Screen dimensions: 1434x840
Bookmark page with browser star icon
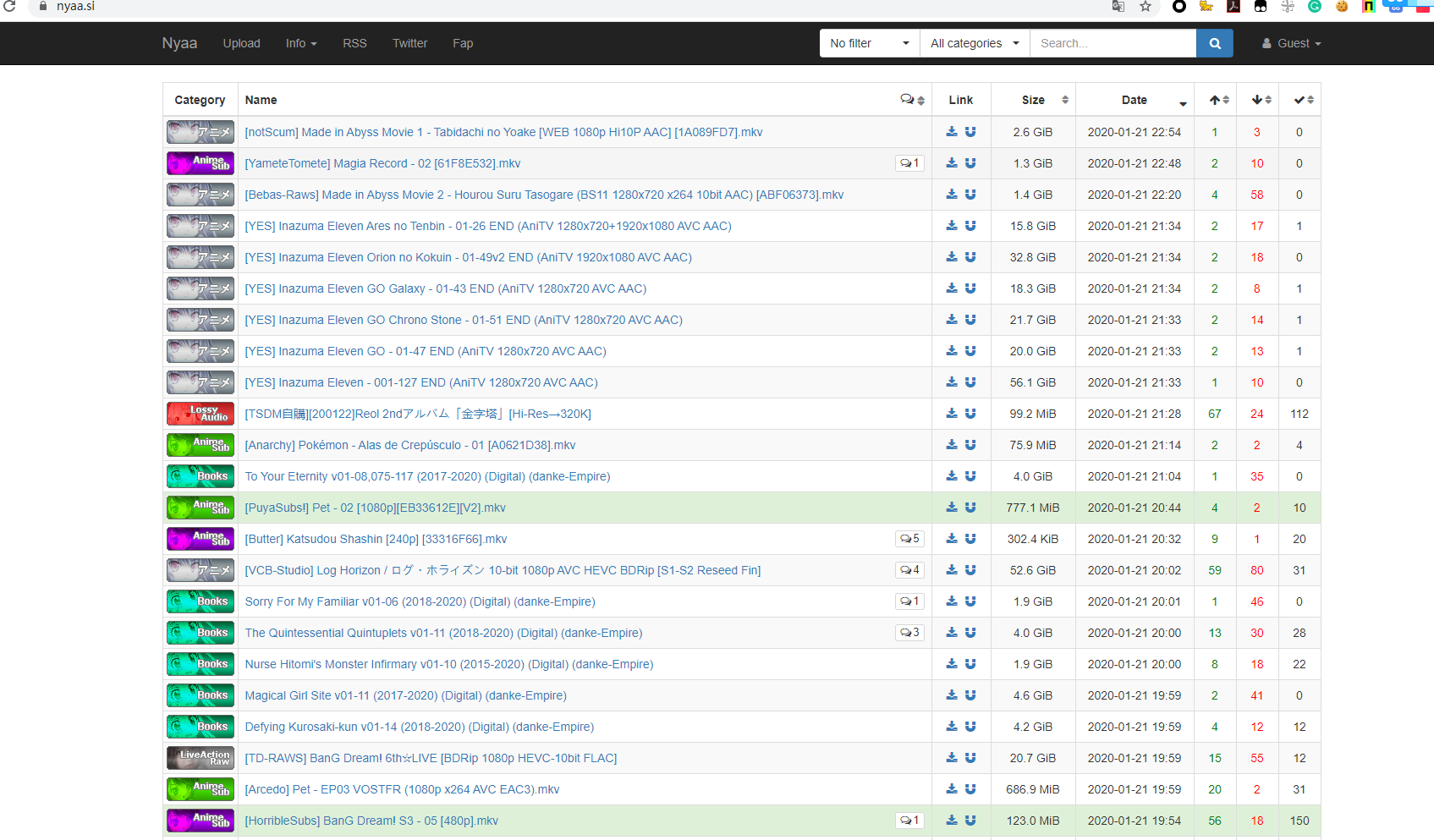[x=1146, y=7]
